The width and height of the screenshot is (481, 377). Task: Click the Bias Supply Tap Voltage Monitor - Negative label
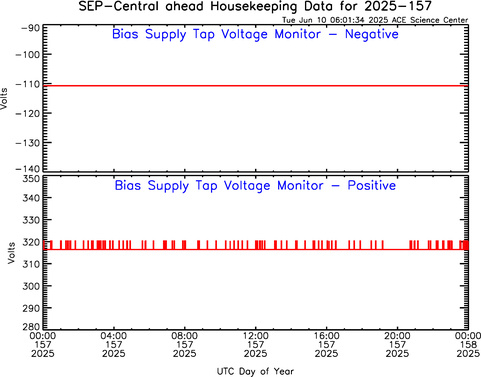pos(255,34)
